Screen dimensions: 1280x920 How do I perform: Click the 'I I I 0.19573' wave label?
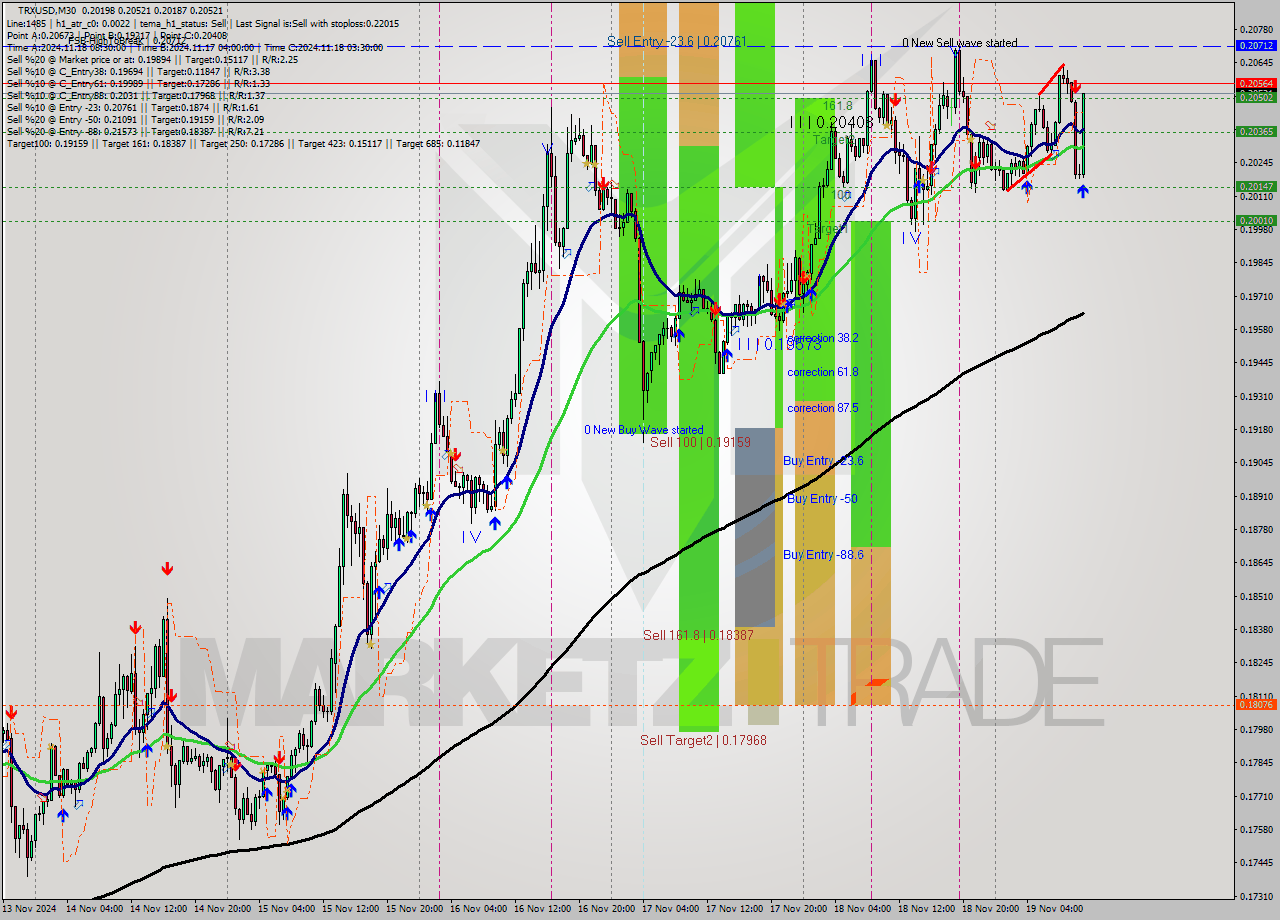(779, 344)
